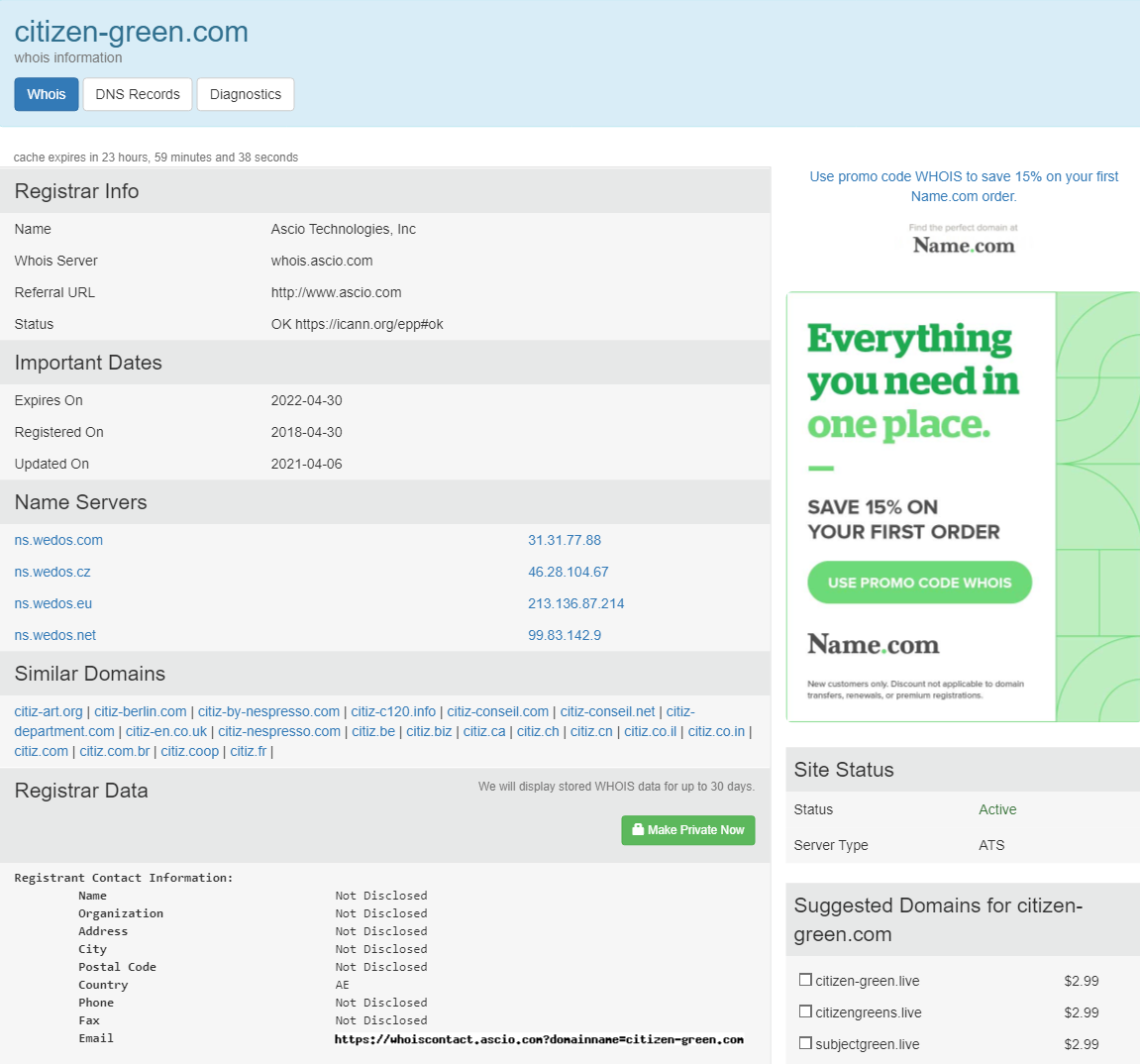Visit the citiz.com.br link

[x=115, y=751]
